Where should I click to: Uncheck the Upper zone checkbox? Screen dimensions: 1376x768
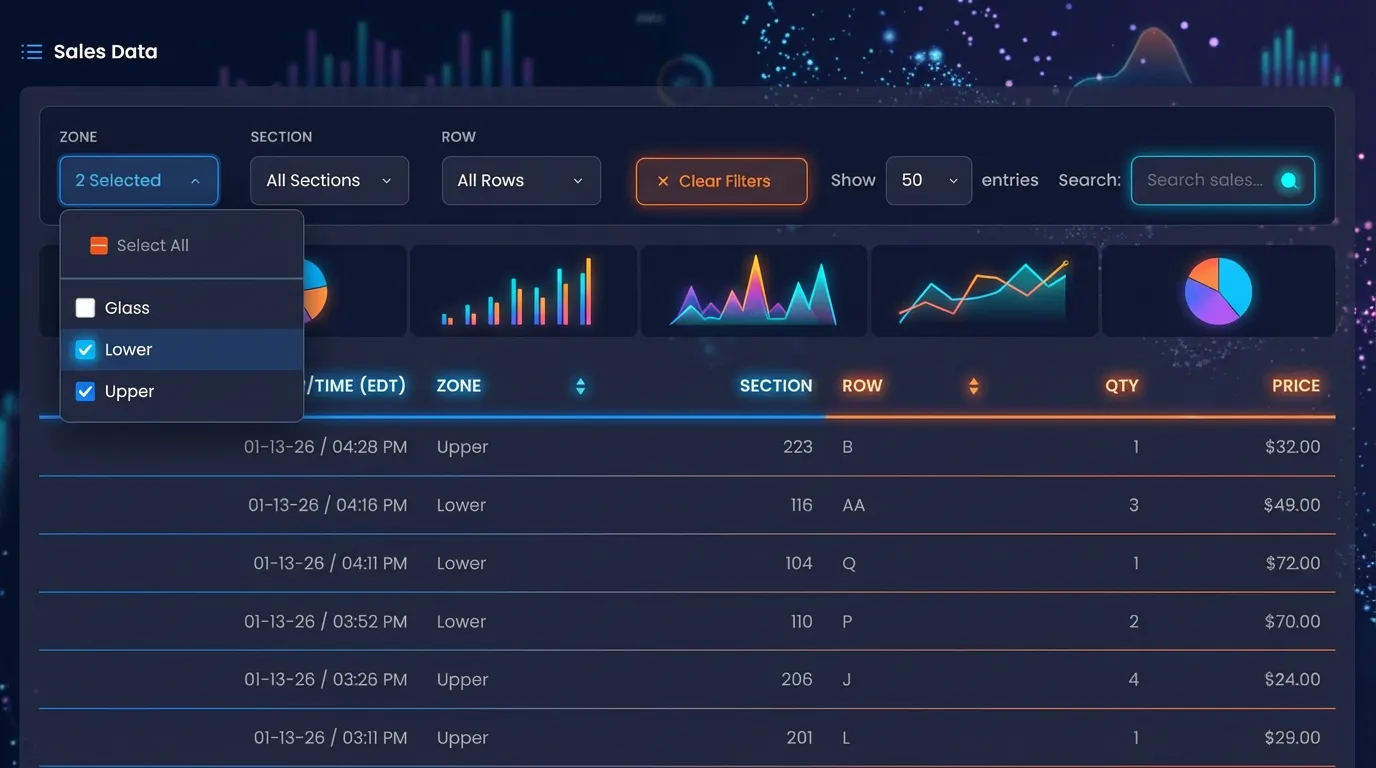pos(85,391)
